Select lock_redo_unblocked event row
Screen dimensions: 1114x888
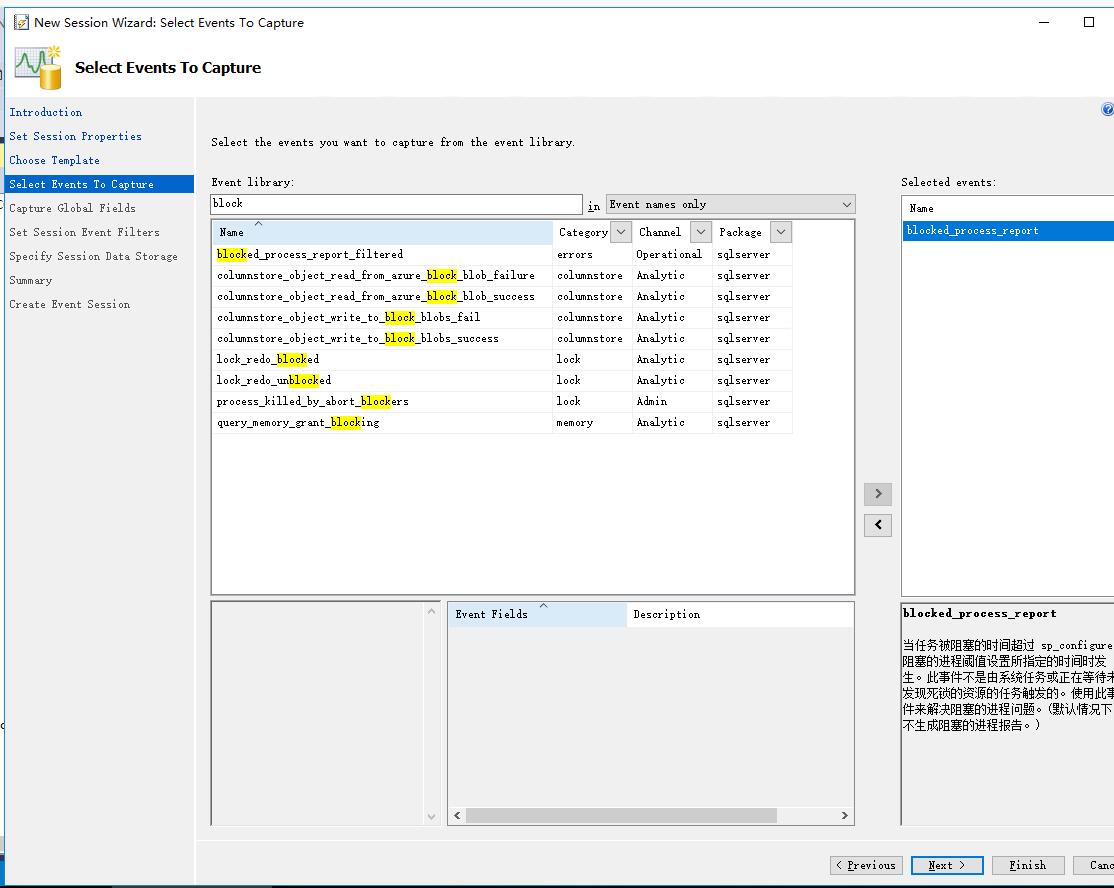(x=502, y=380)
